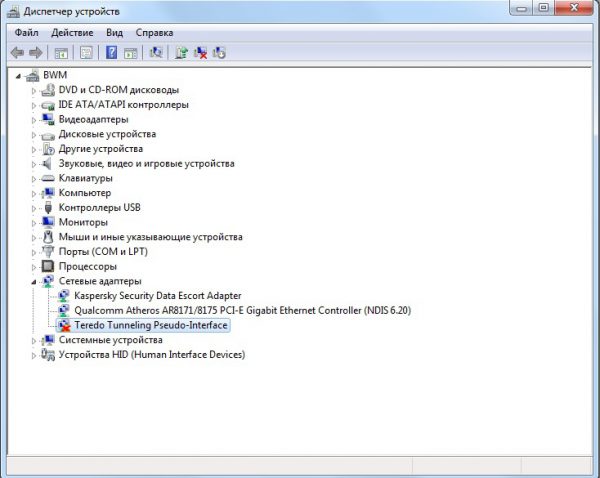Click the display icon next to Видеоадаптеры
This screenshot has height=478, width=600.
[48, 119]
